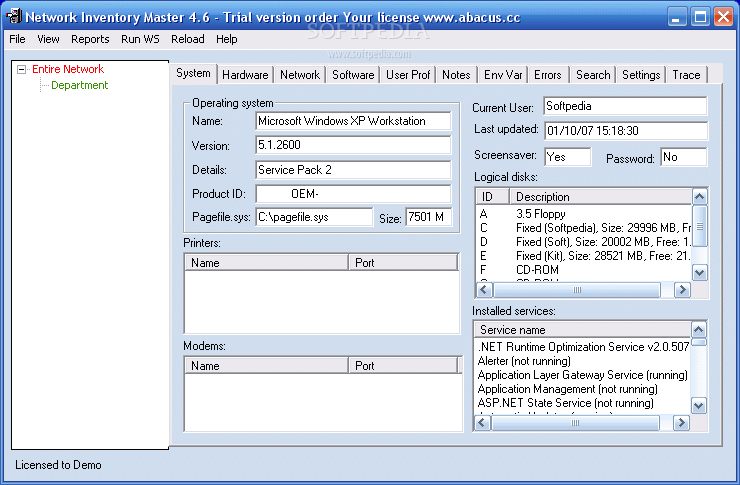Click logical disks scroll right arrow
This screenshot has width=740, height=485.
click(x=682, y=290)
